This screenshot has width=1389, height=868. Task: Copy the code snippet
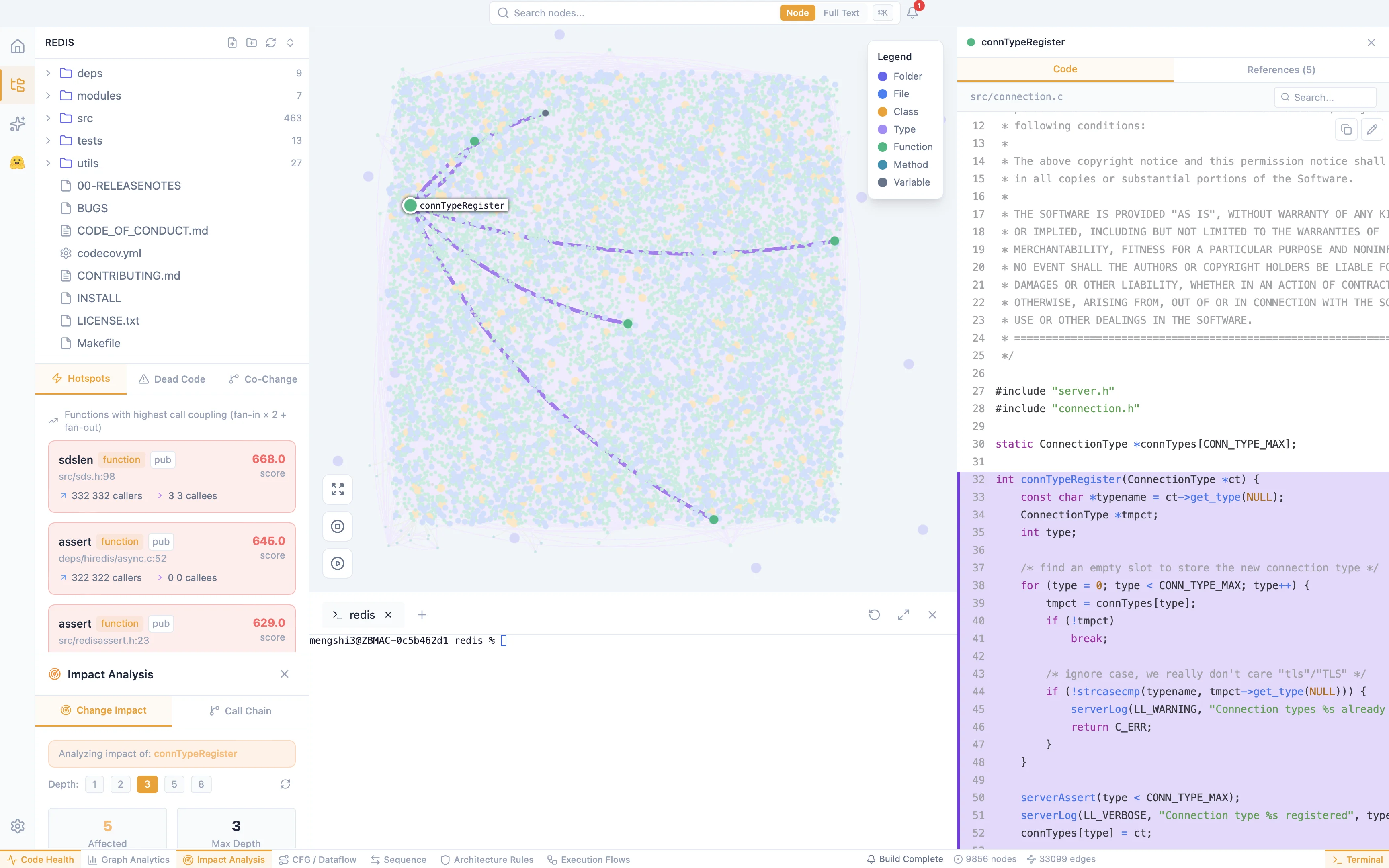1346,130
